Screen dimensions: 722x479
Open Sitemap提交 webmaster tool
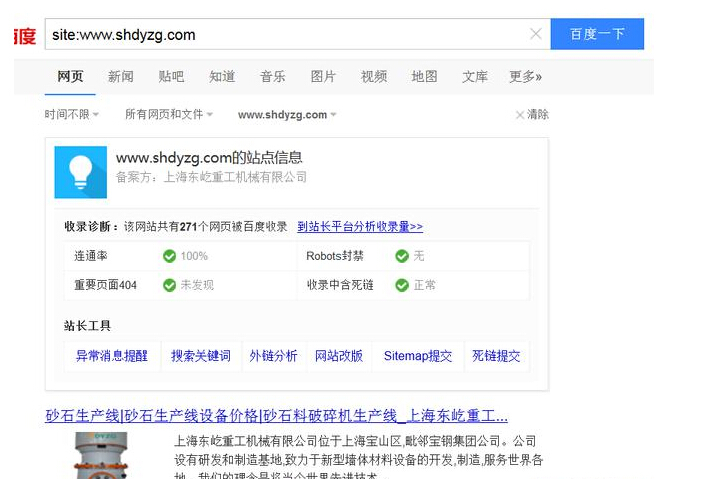coord(418,356)
